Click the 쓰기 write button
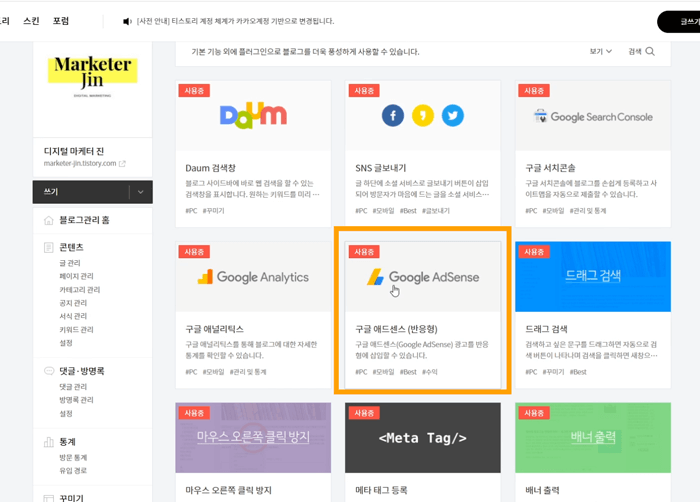700x502 pixels. pyautogui.click(x=81, y=192)
